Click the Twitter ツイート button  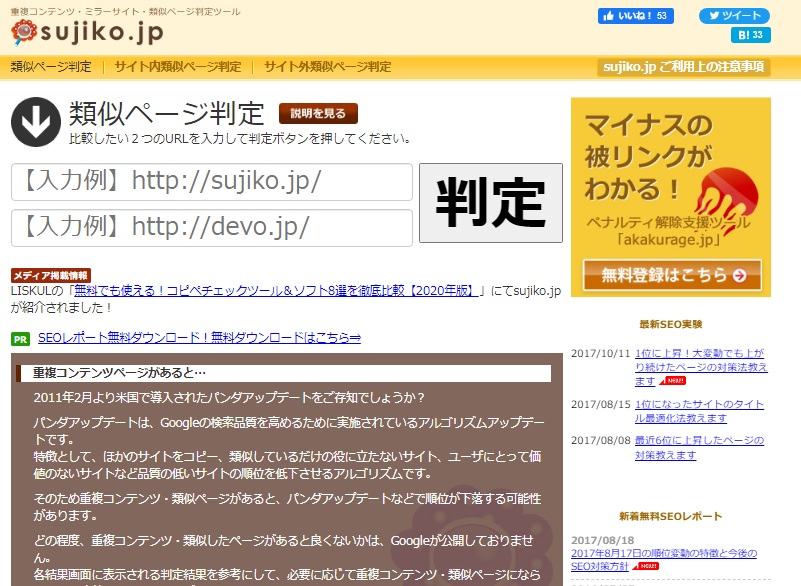point(734,16)
